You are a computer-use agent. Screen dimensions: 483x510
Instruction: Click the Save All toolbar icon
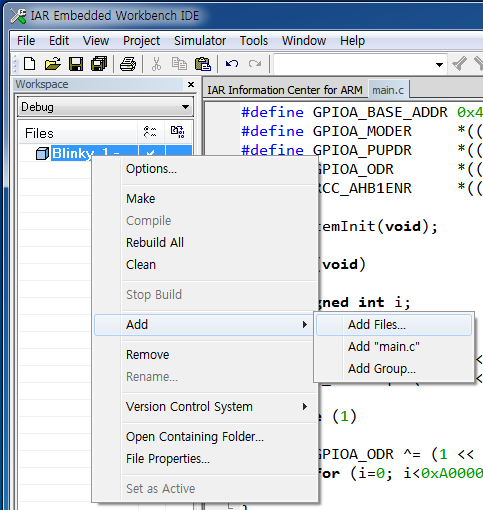click(x=99, y=64)
